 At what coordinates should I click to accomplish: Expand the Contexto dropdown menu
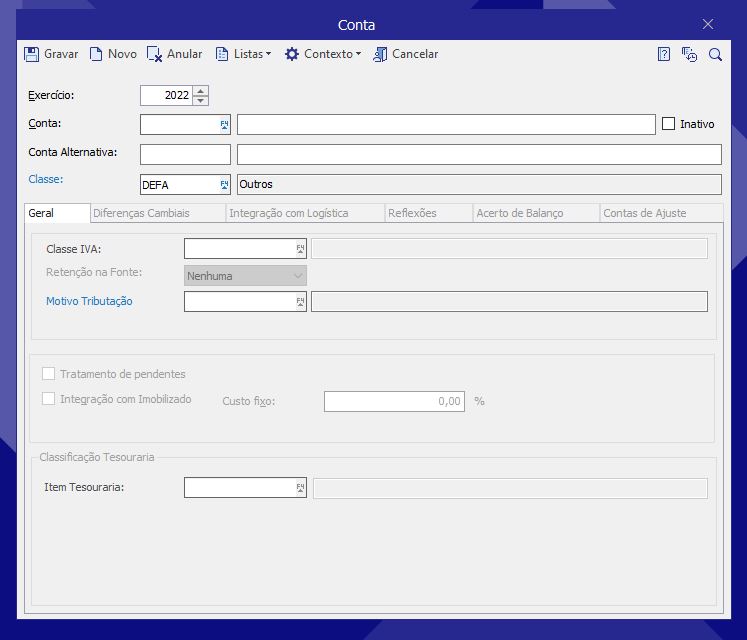tap(323, 54)
